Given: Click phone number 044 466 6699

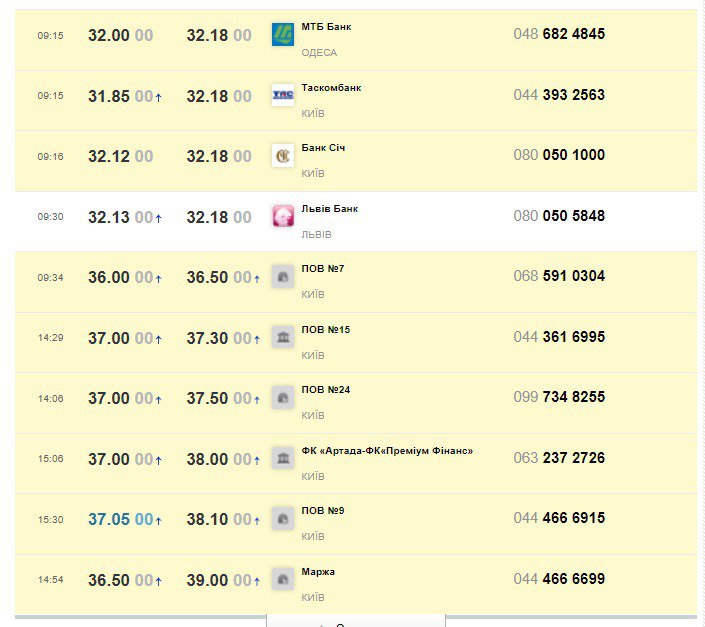Looking at the screenshot, I should pyautogui.click(x=559, y=579).
